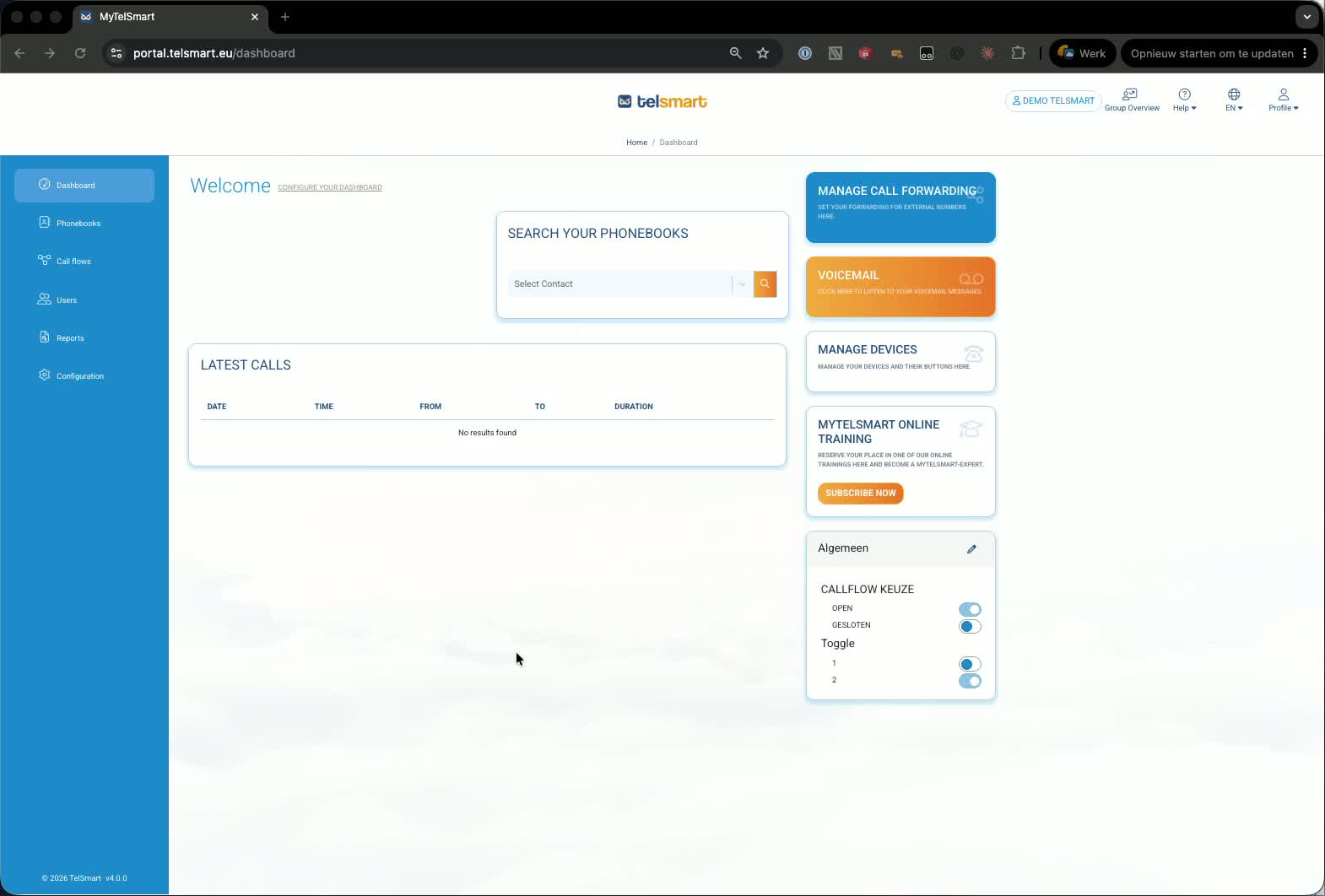Click the globe language icon
The width and height of the screenshot is (1325, 896).
(x=1234, y=94)
